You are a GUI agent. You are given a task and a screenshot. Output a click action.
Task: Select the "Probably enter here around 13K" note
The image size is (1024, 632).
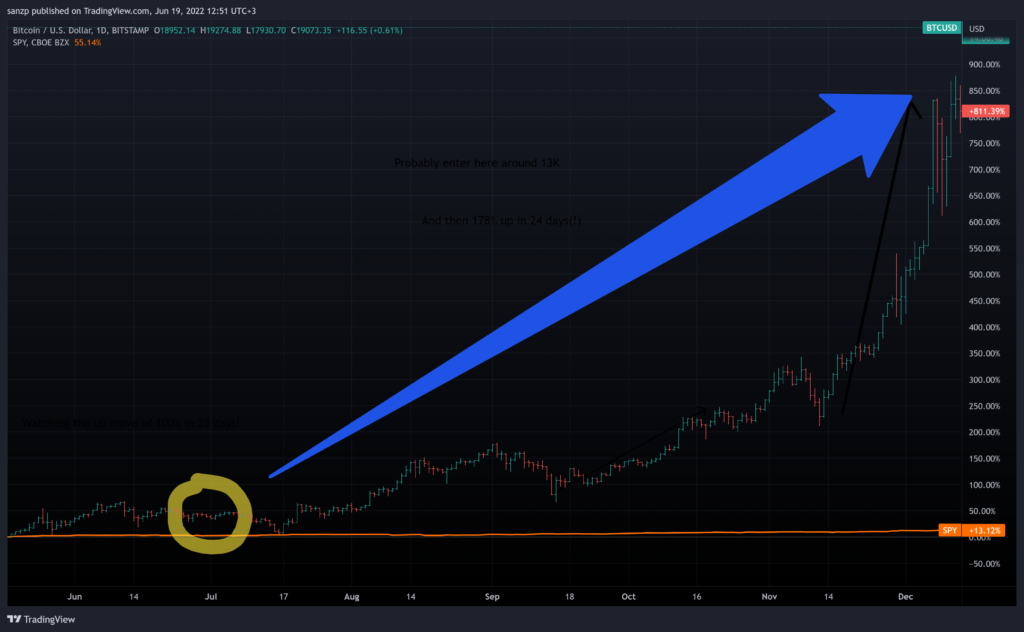(477, 163)
